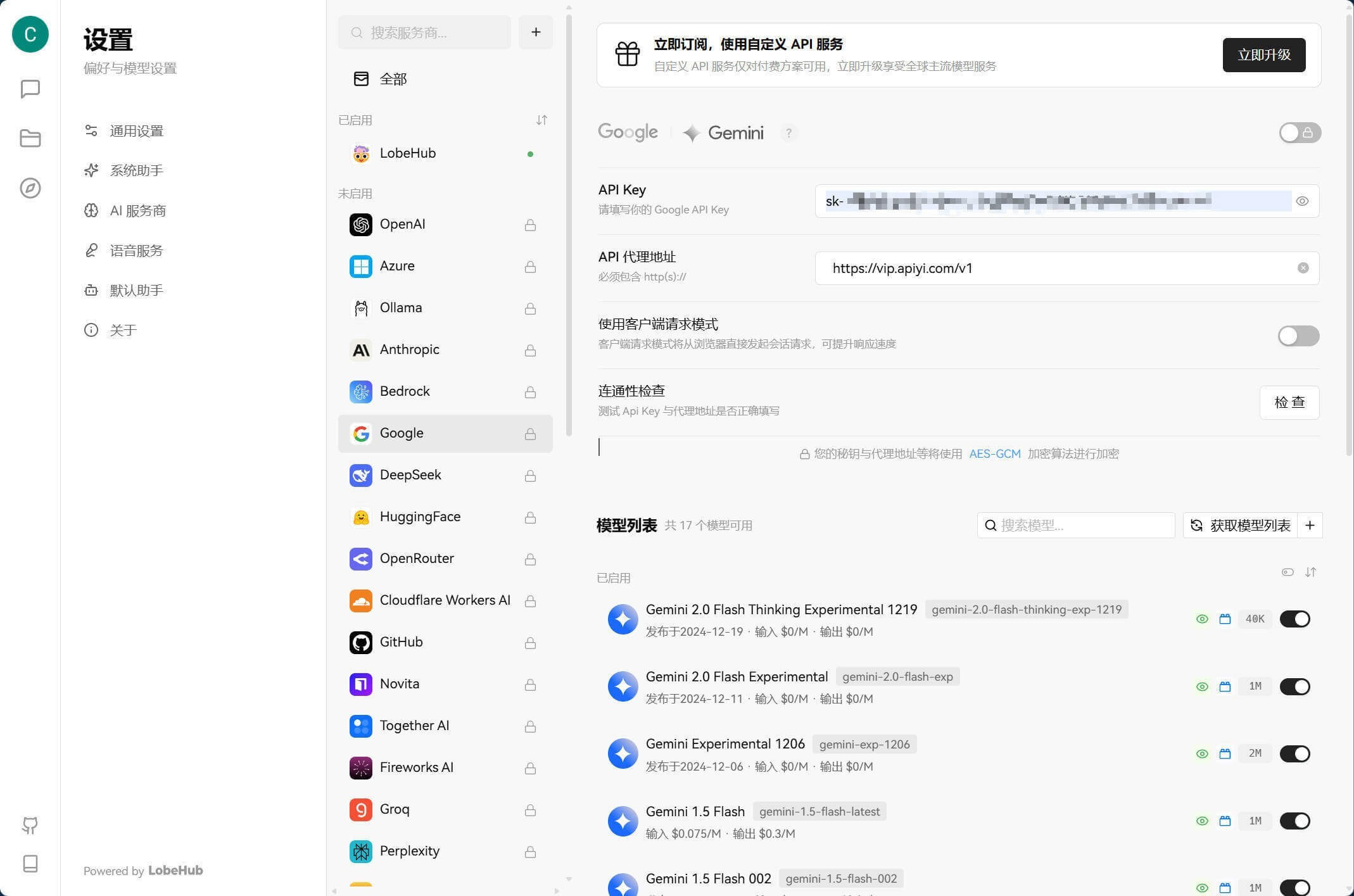1354x896 pixels.
Task: Open 系统助手 settings page
Action: pyautogui.click(x=137, y=170)
